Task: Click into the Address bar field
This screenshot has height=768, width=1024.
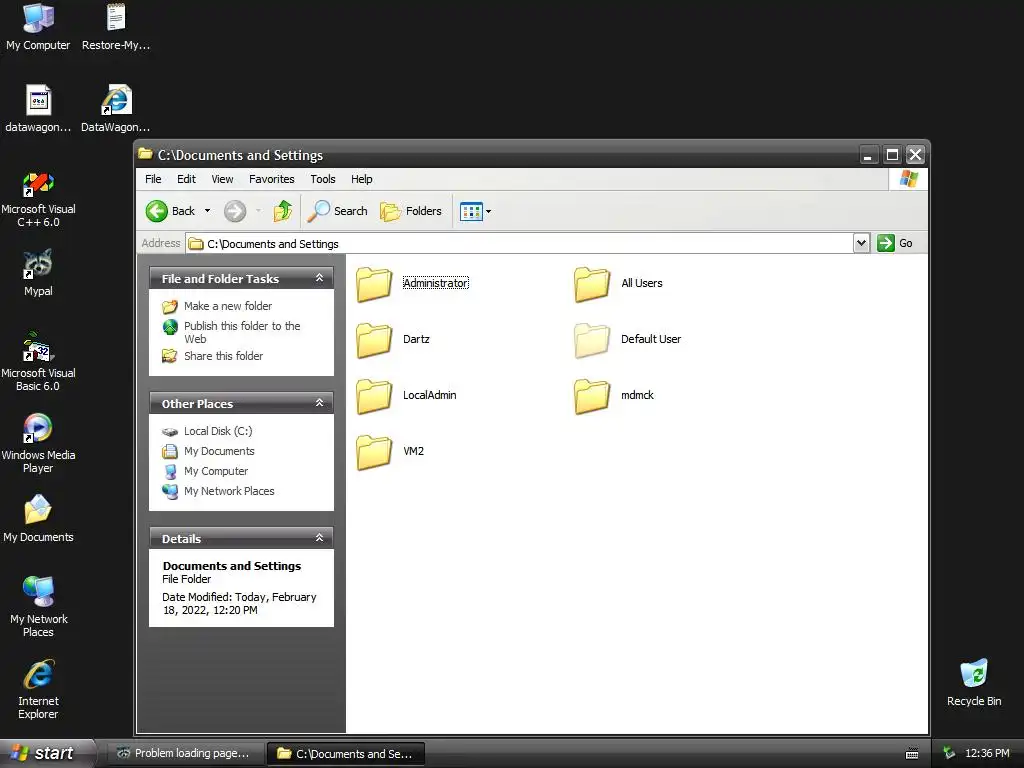Action: point(519,244)
